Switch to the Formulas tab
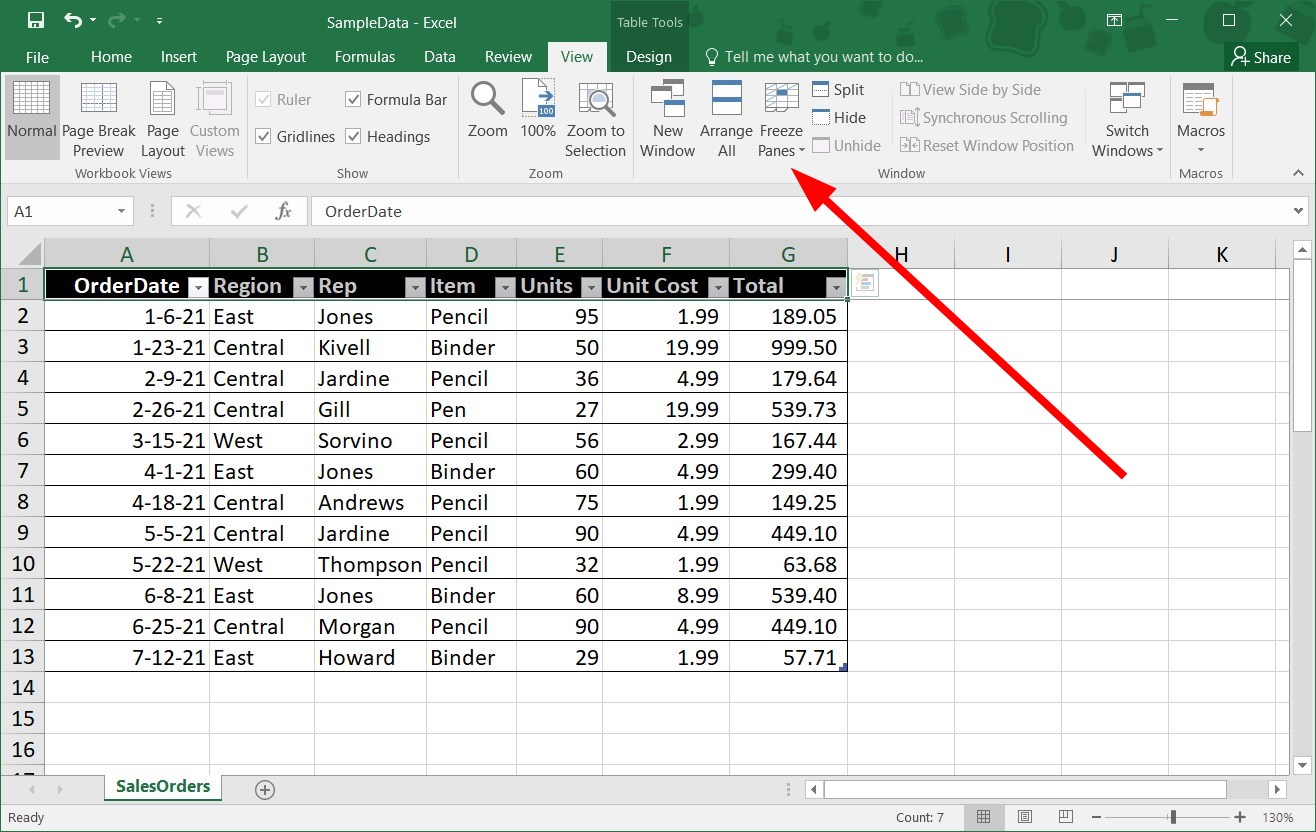Image resolution: width=1316 pixels, height=832 pixels. tap(365, 57)
